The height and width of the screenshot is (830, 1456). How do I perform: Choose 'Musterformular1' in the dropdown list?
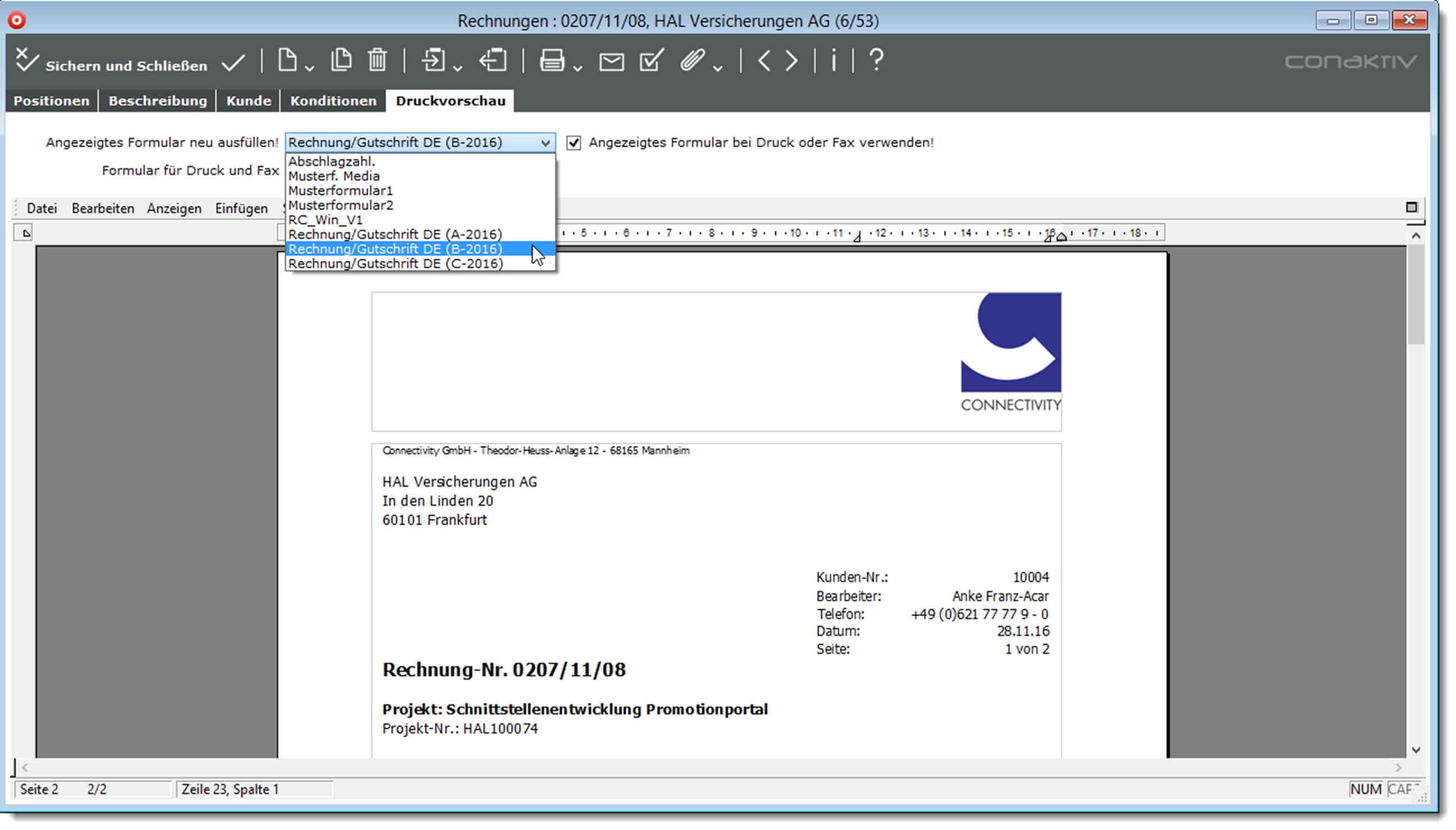341,191
